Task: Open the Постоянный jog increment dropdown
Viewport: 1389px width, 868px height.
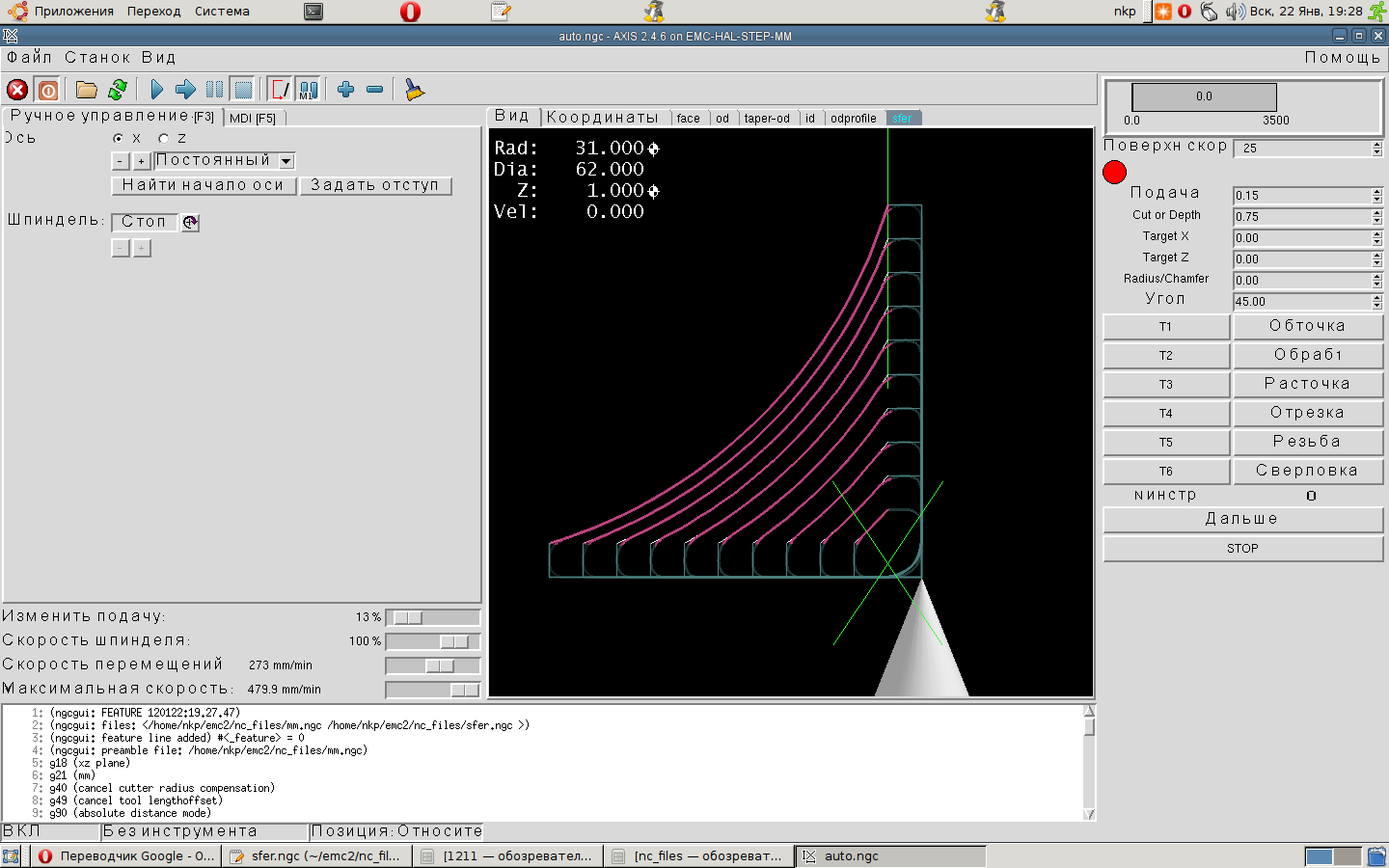Action: 286,161
